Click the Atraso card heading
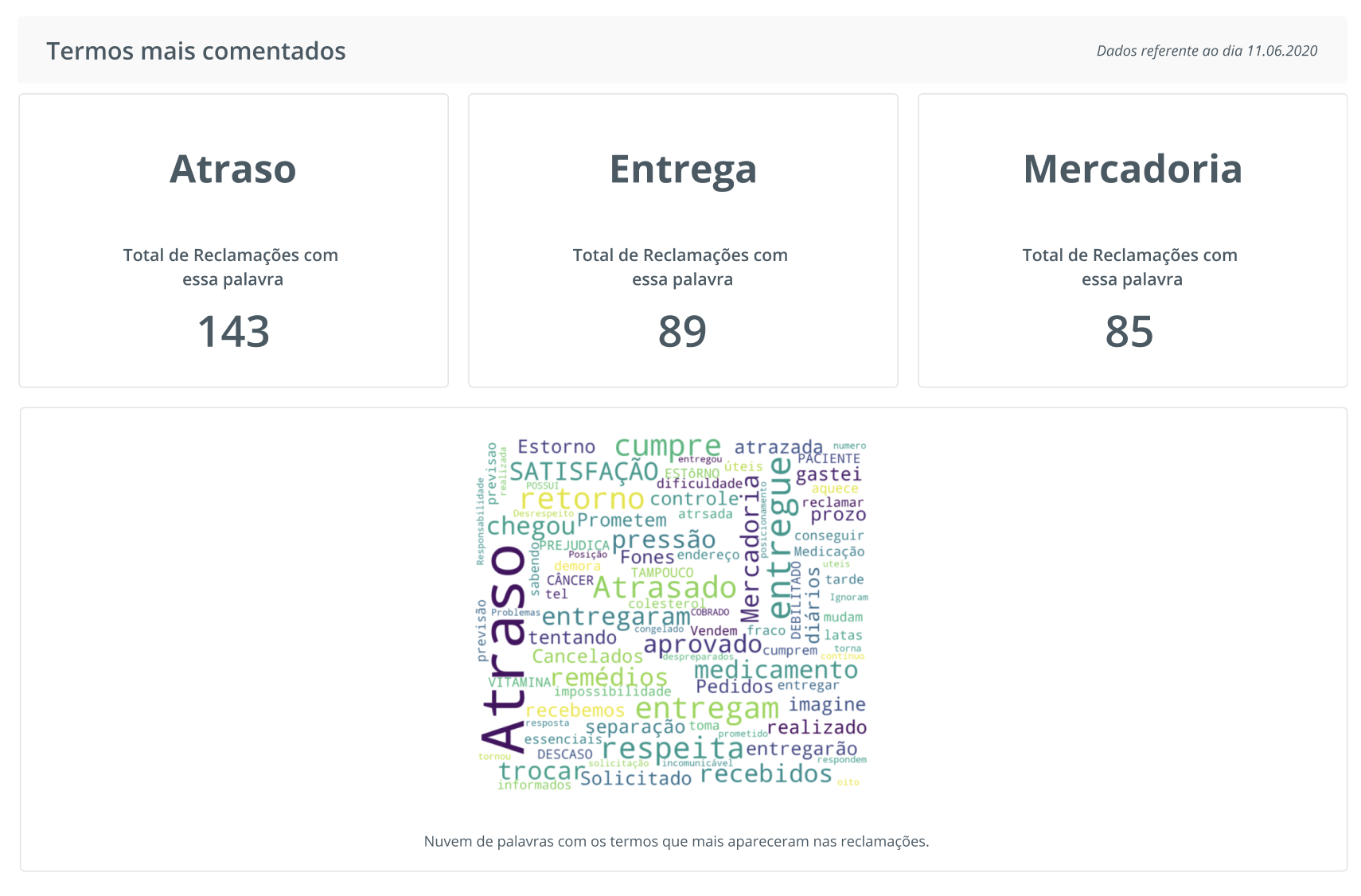This screenshot has width=1361, height=896. (232, 169)
